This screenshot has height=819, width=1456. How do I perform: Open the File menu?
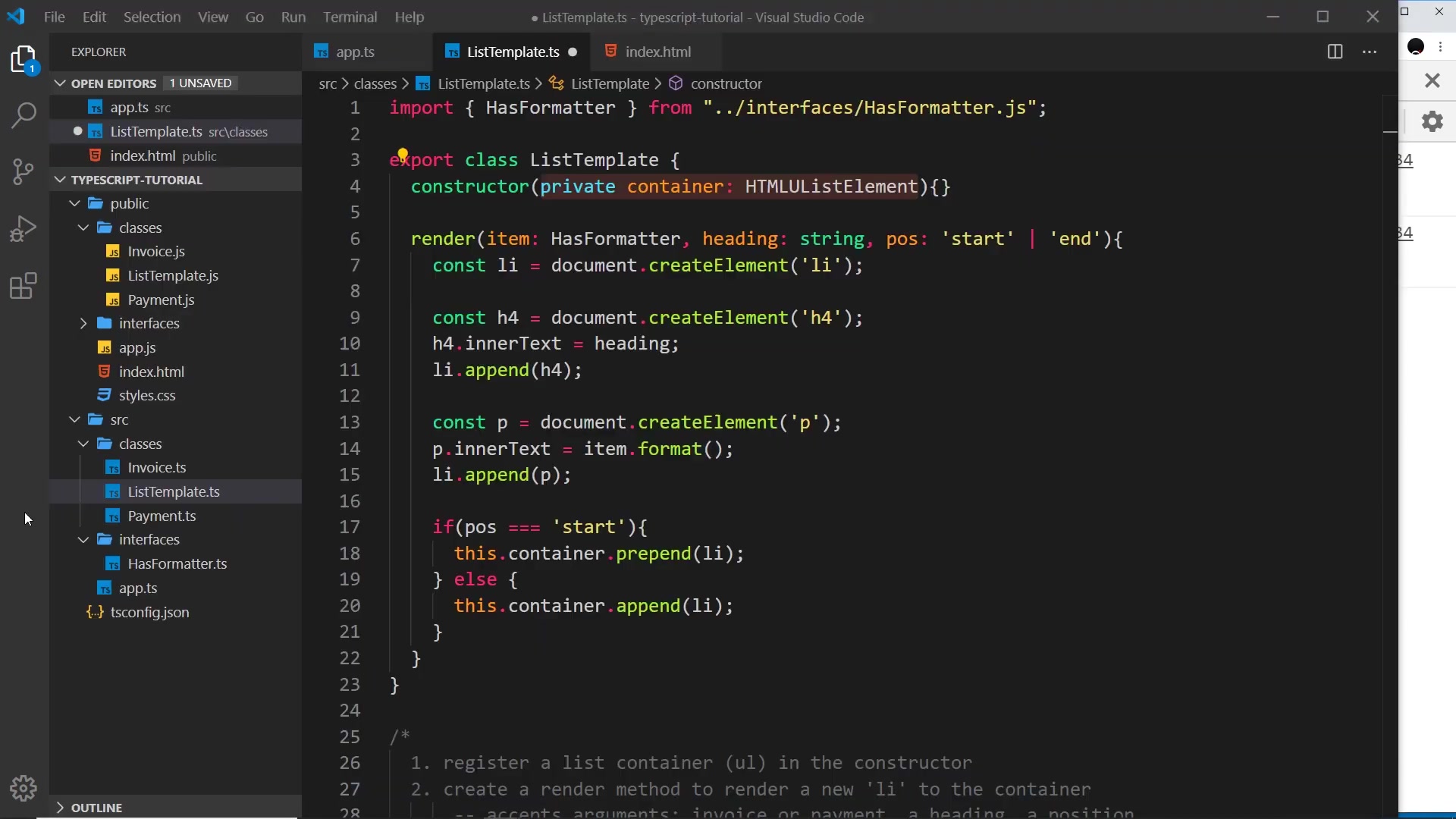tap(55, 17)
